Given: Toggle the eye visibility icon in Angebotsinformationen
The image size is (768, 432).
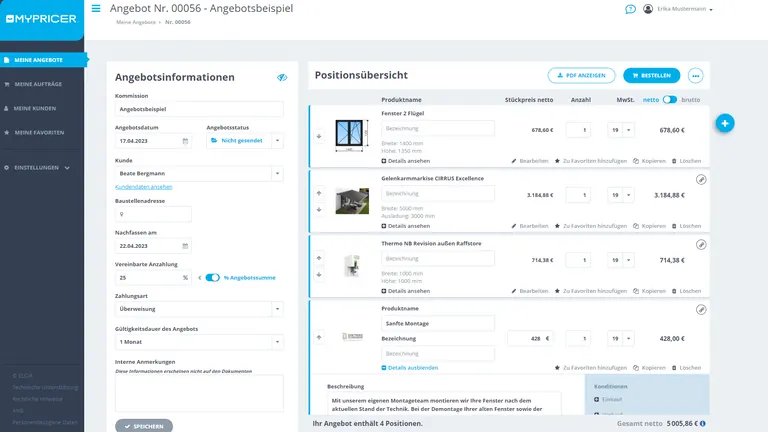Looking at the screenshot, I should click(282, 77).
